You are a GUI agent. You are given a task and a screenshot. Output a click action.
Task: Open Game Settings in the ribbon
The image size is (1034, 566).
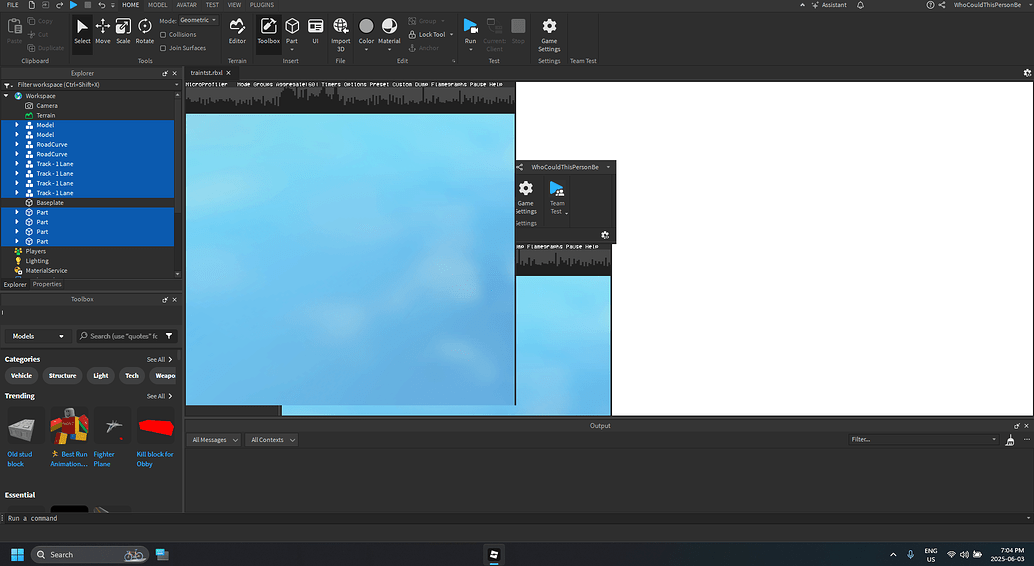coord(549,34)
